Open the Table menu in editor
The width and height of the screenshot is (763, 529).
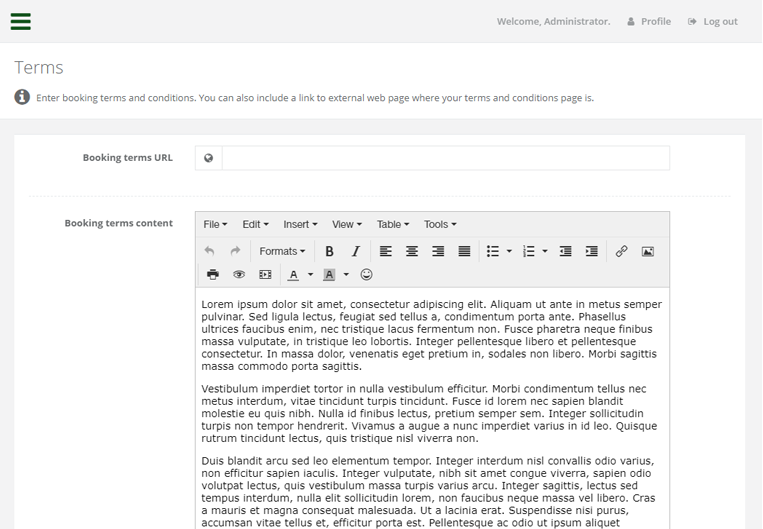click(x=393, y=224)
